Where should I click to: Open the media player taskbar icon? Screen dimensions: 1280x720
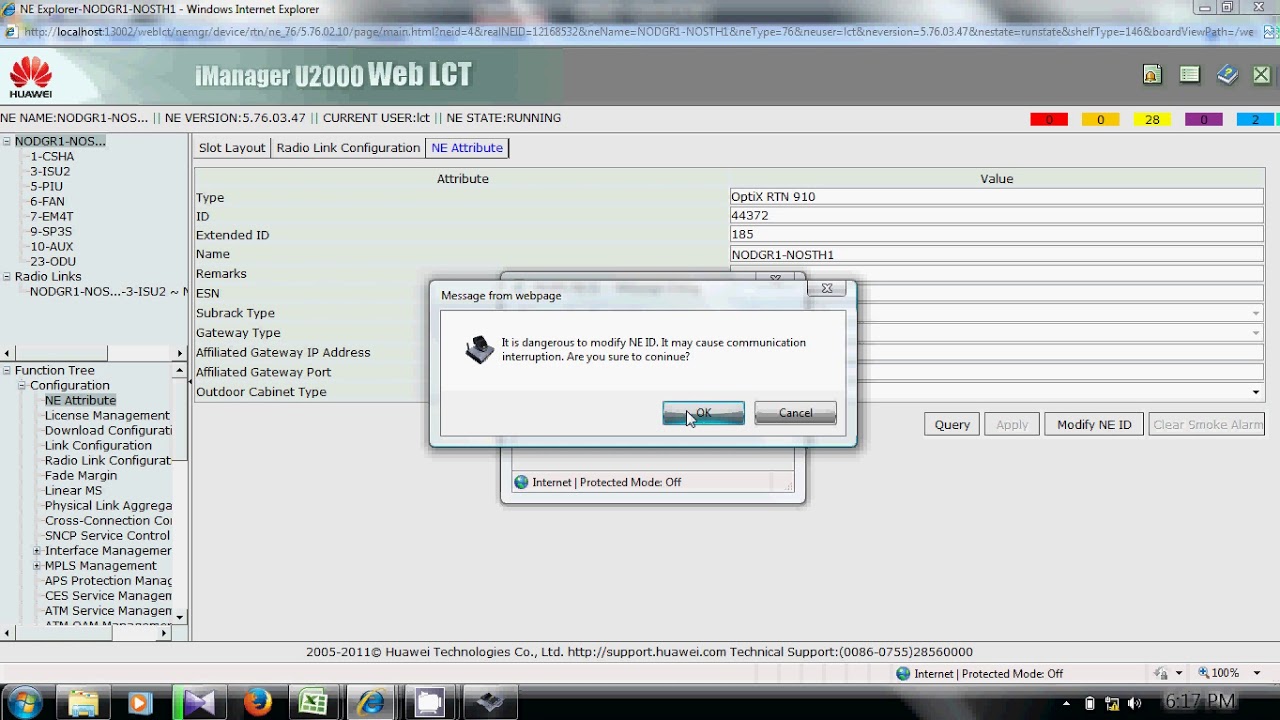pos(141,703)
